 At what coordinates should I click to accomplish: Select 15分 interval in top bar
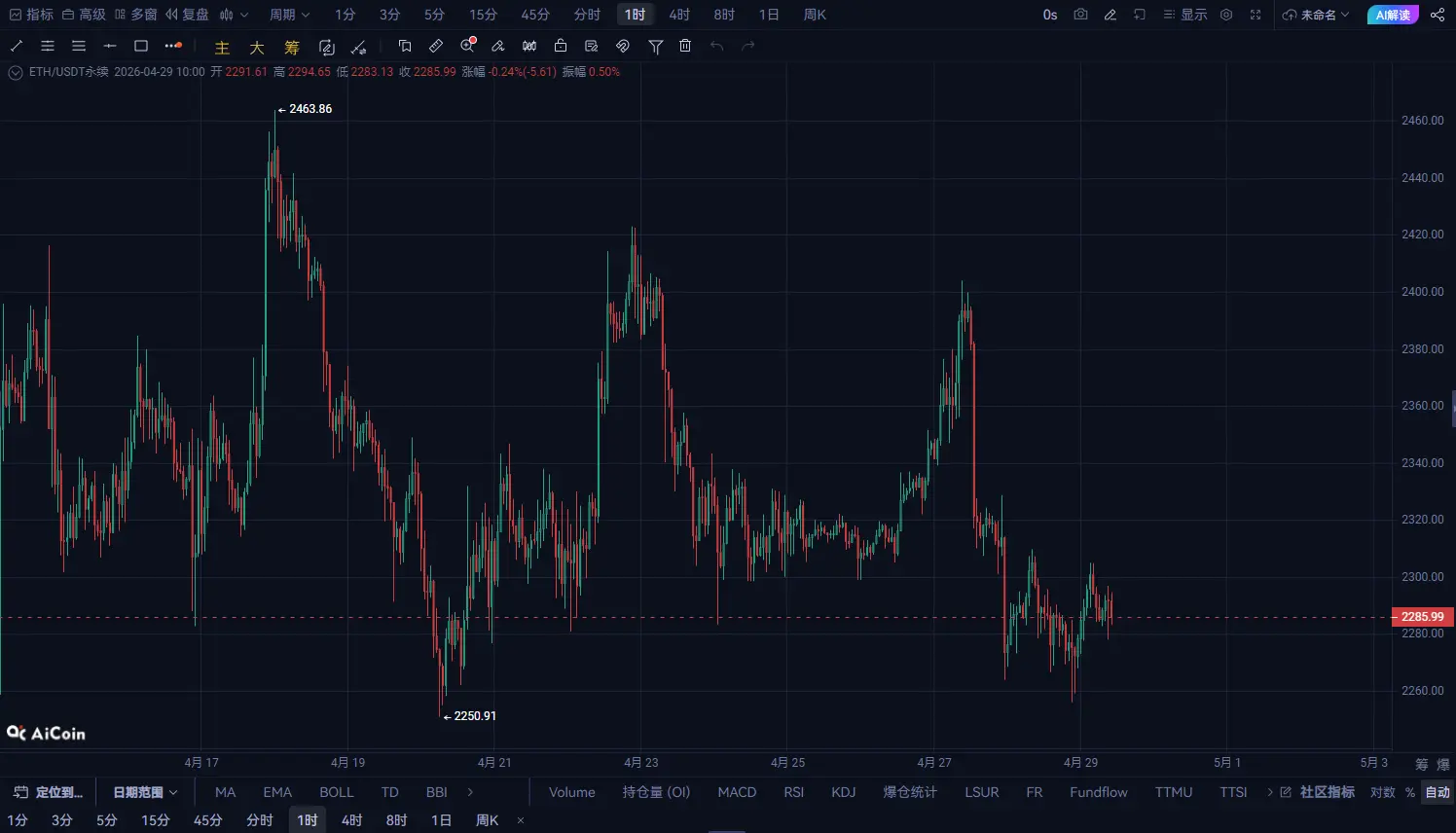pos(483,15)
